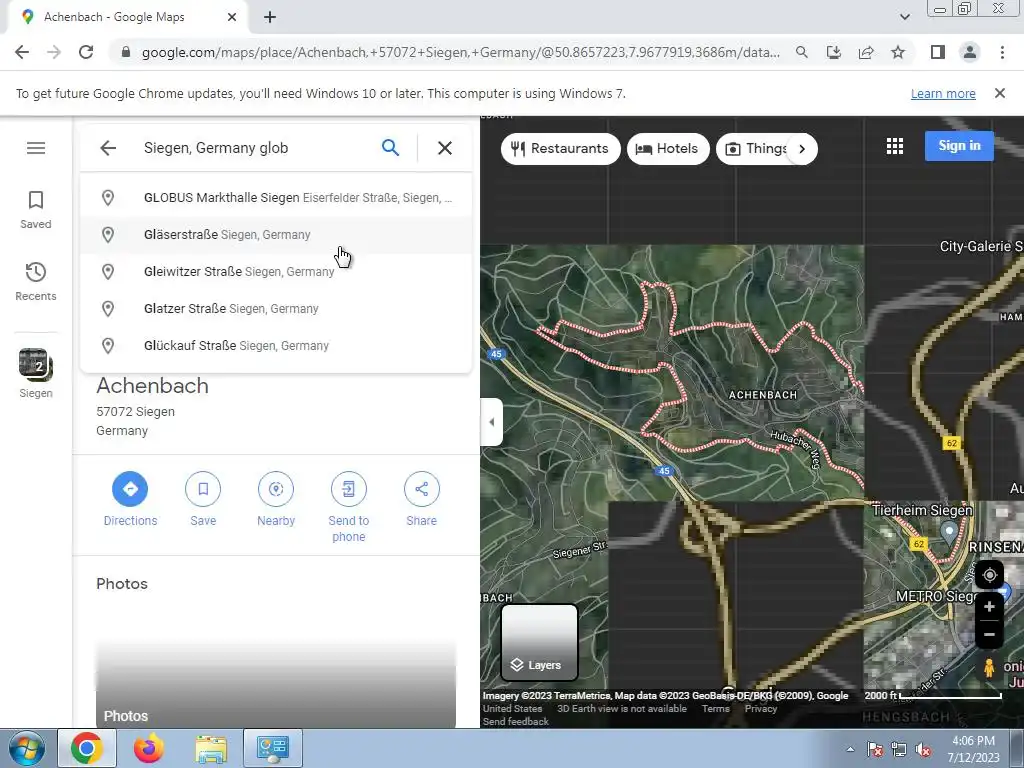Install app from address bar icon
Image resolution: width=1024 pixels, height=768 pixels.
coord(834,52)
